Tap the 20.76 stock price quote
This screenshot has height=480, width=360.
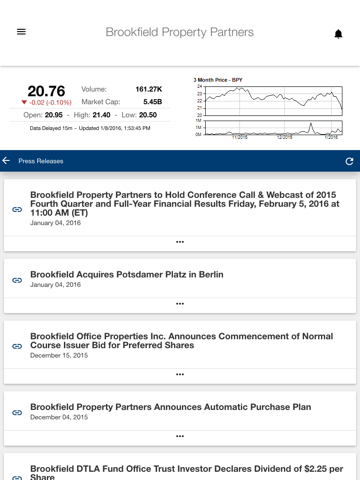[x=46, y=91]
